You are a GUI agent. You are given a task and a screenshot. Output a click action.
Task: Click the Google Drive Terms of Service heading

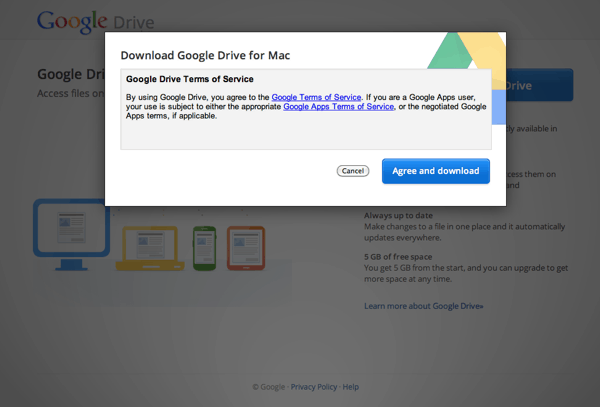(x=189, y=78)
